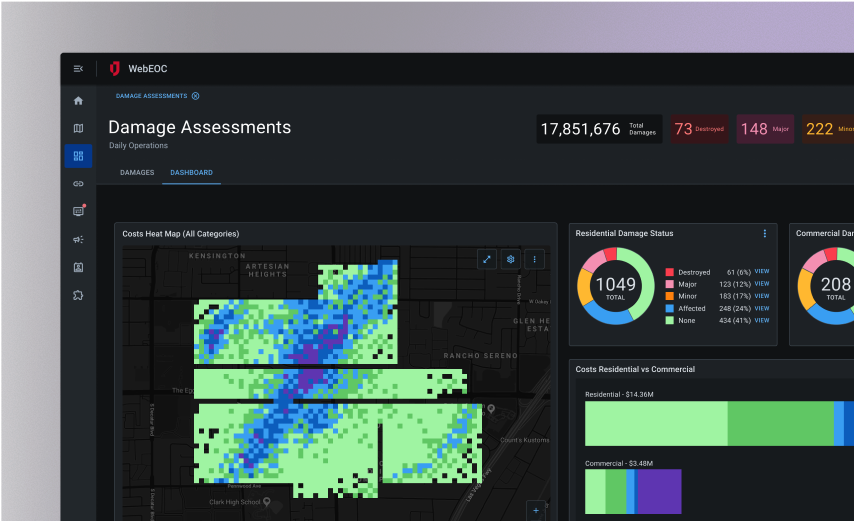This screenshot has height=521, width=854.
Task: Collapse the sidebar with the menu toggle icon
Action: [78, 68]
